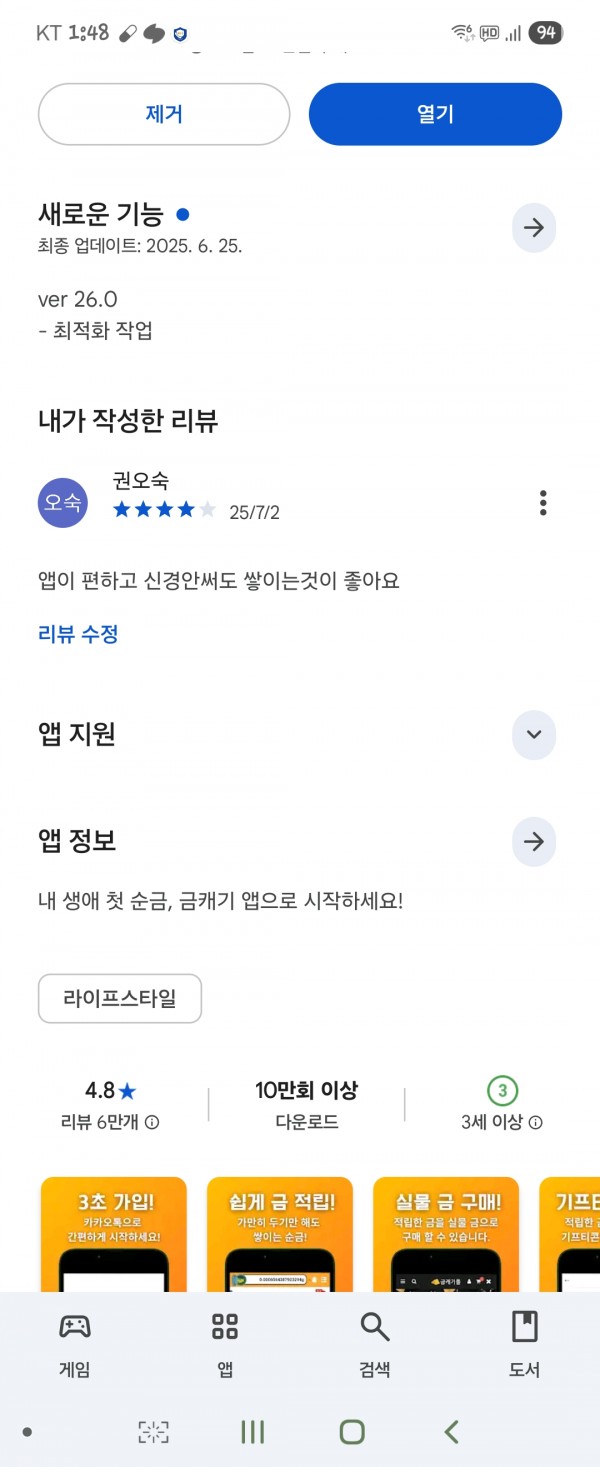Tap the 제거 uninstall button
This screenshot has height=1467, width=600.
pos(164,114)
